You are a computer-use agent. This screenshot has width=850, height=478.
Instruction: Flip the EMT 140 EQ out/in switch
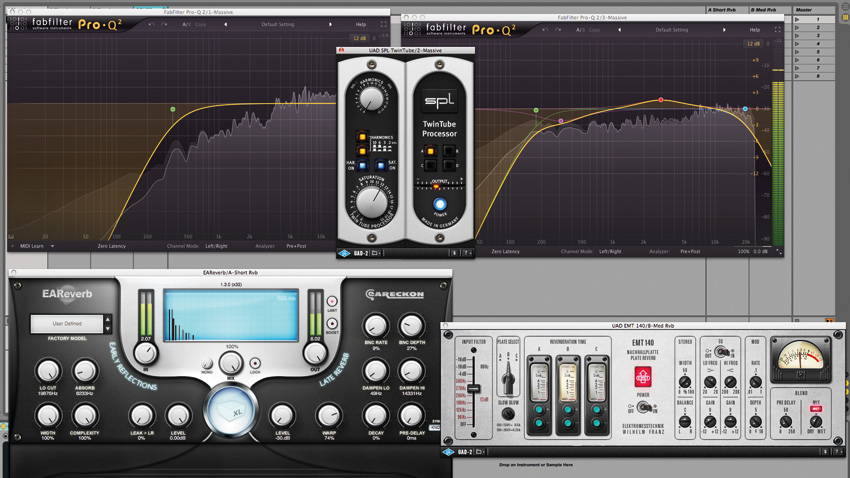tap(721, 352)
